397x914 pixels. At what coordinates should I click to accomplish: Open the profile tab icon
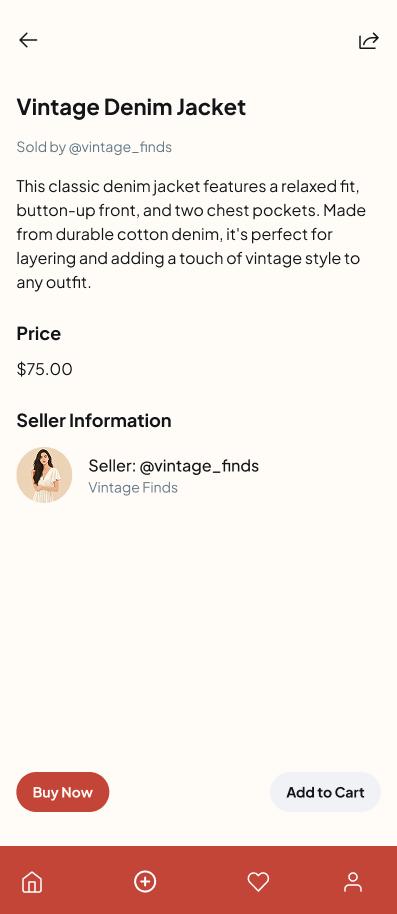[x=353, y=882]
